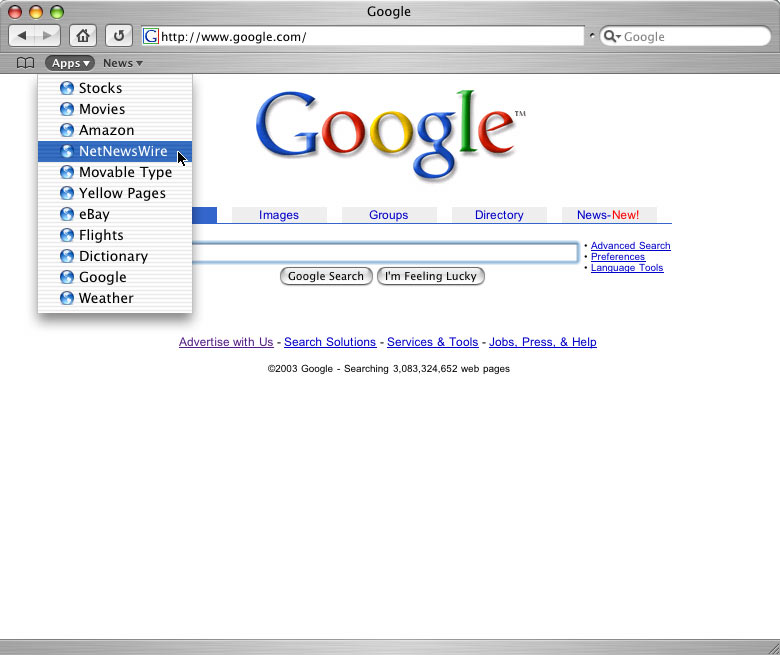Select NetNewsWire from the Apps menu
The height and width of the screenshot is (655, 780).
point(123,151)
